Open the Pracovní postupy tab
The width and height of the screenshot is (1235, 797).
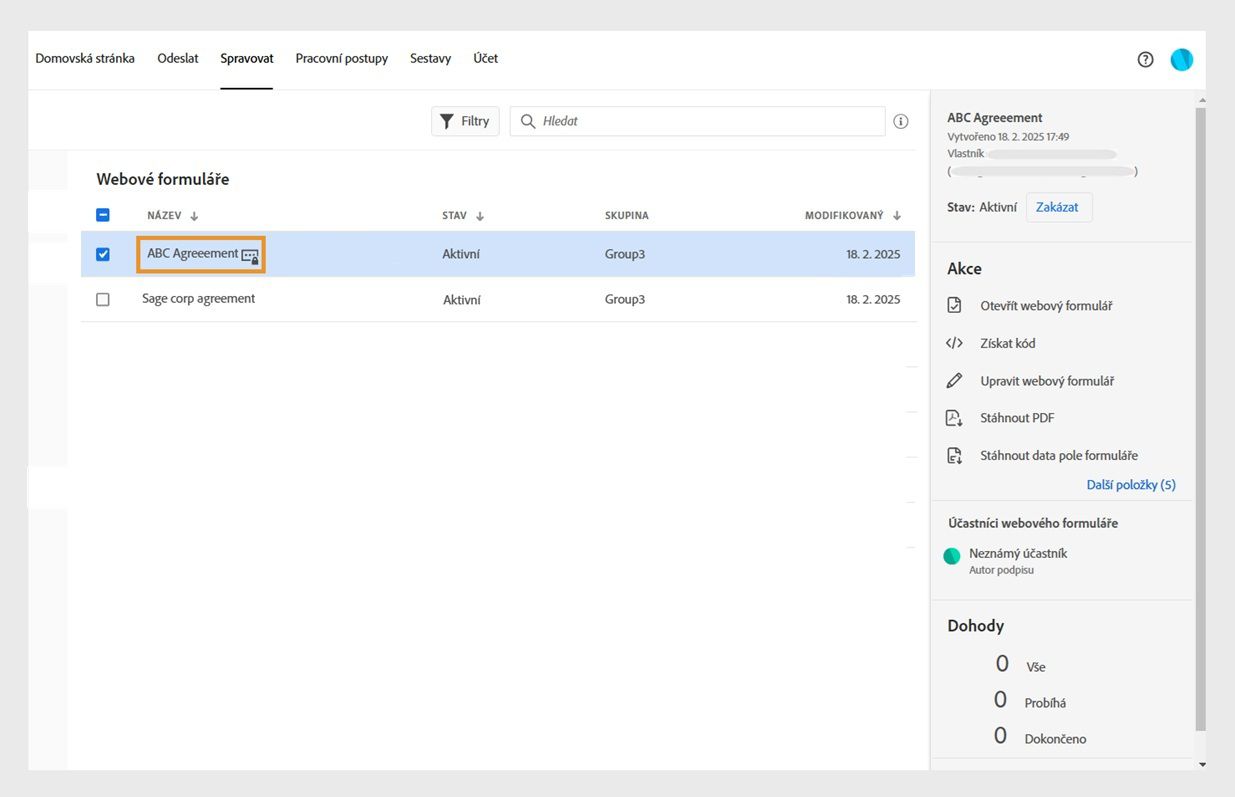[x=341, y=59]
